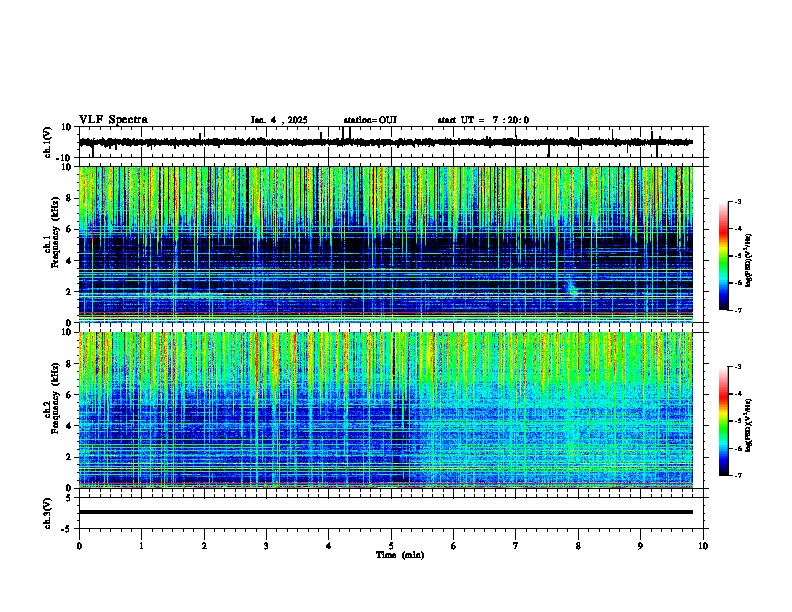Click the ch.2 spectrogram color scale bar
This screenshot has height=612, width=792.
tap(724, 421)
